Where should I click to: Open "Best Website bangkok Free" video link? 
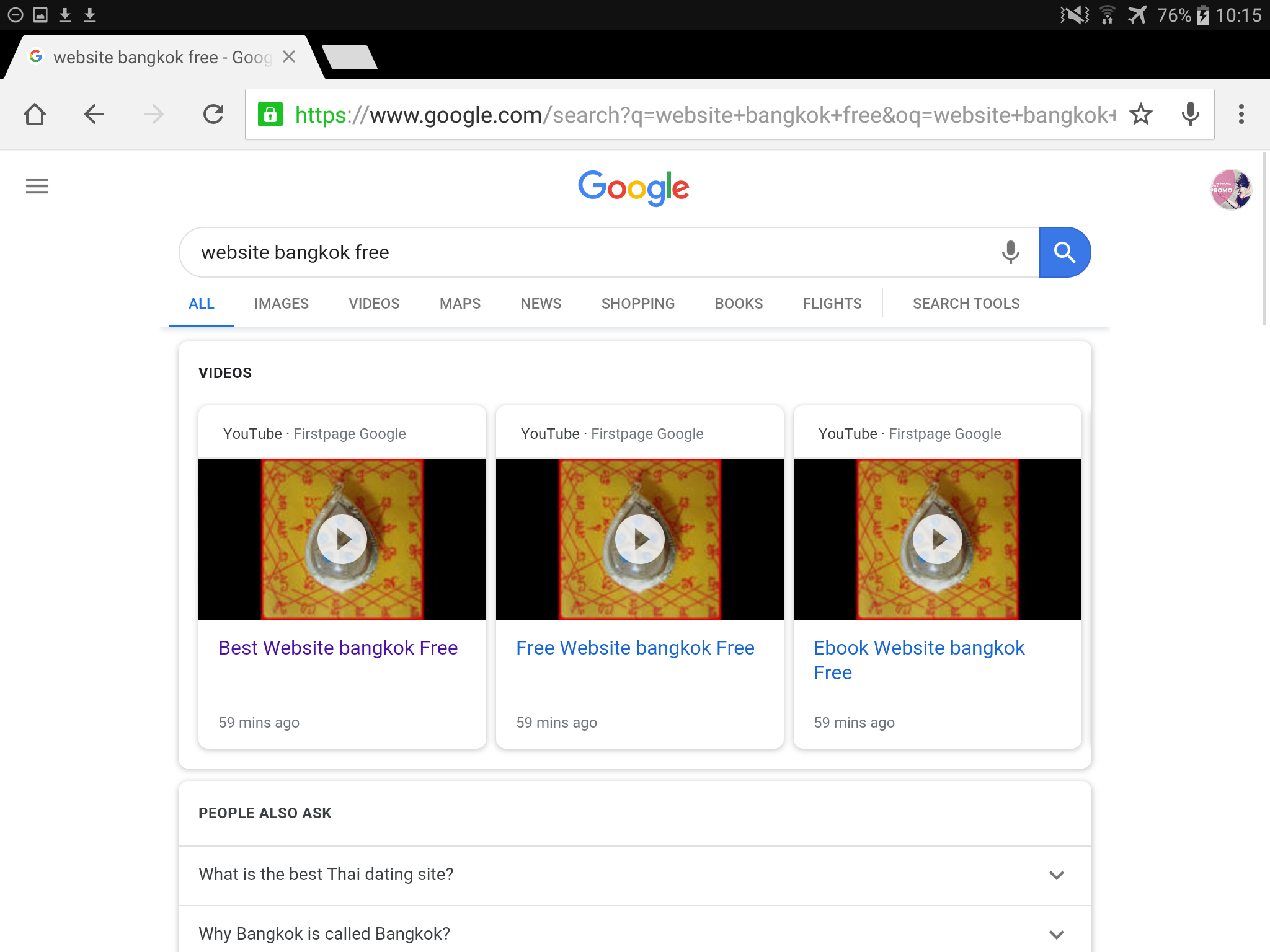[x=338, y=648]
